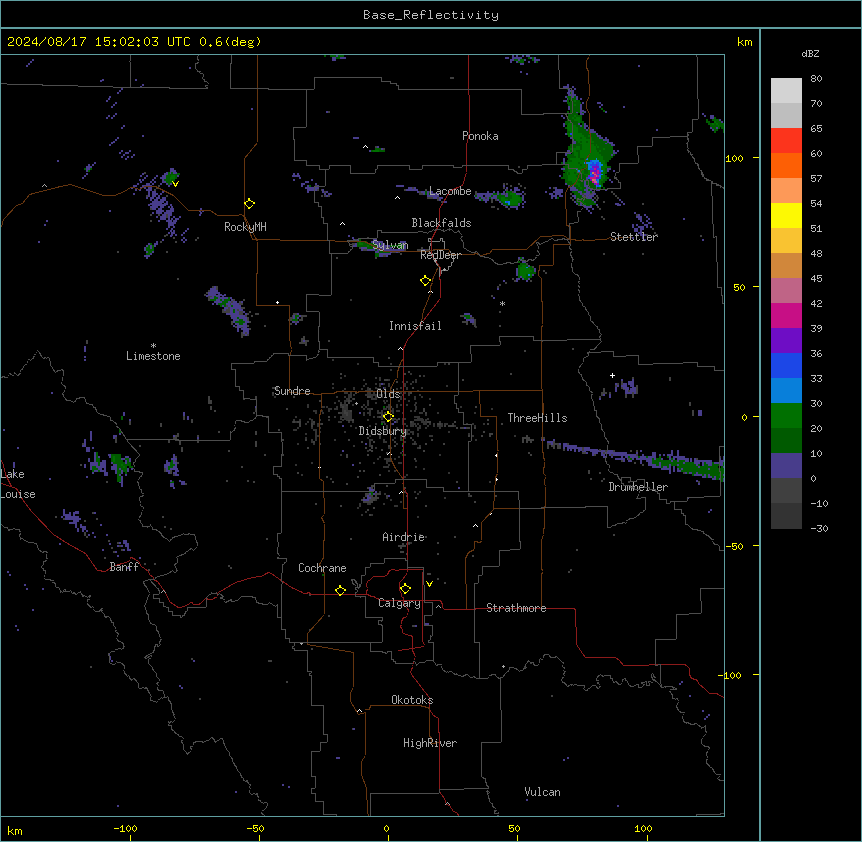Select the 42 dBZ magenta legend swatch
This screenshot has width=862, height=842.
786,315
